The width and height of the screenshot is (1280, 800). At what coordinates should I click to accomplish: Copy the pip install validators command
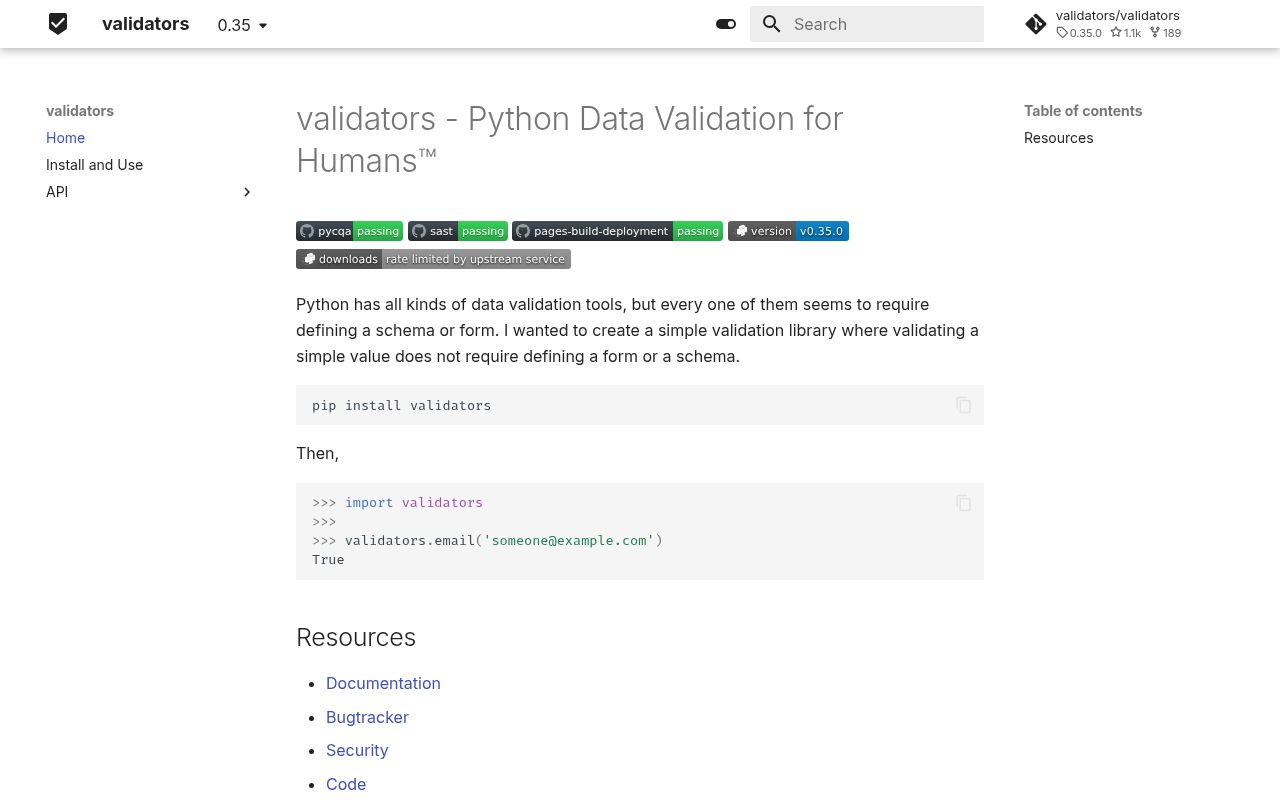tap(963, 405)
